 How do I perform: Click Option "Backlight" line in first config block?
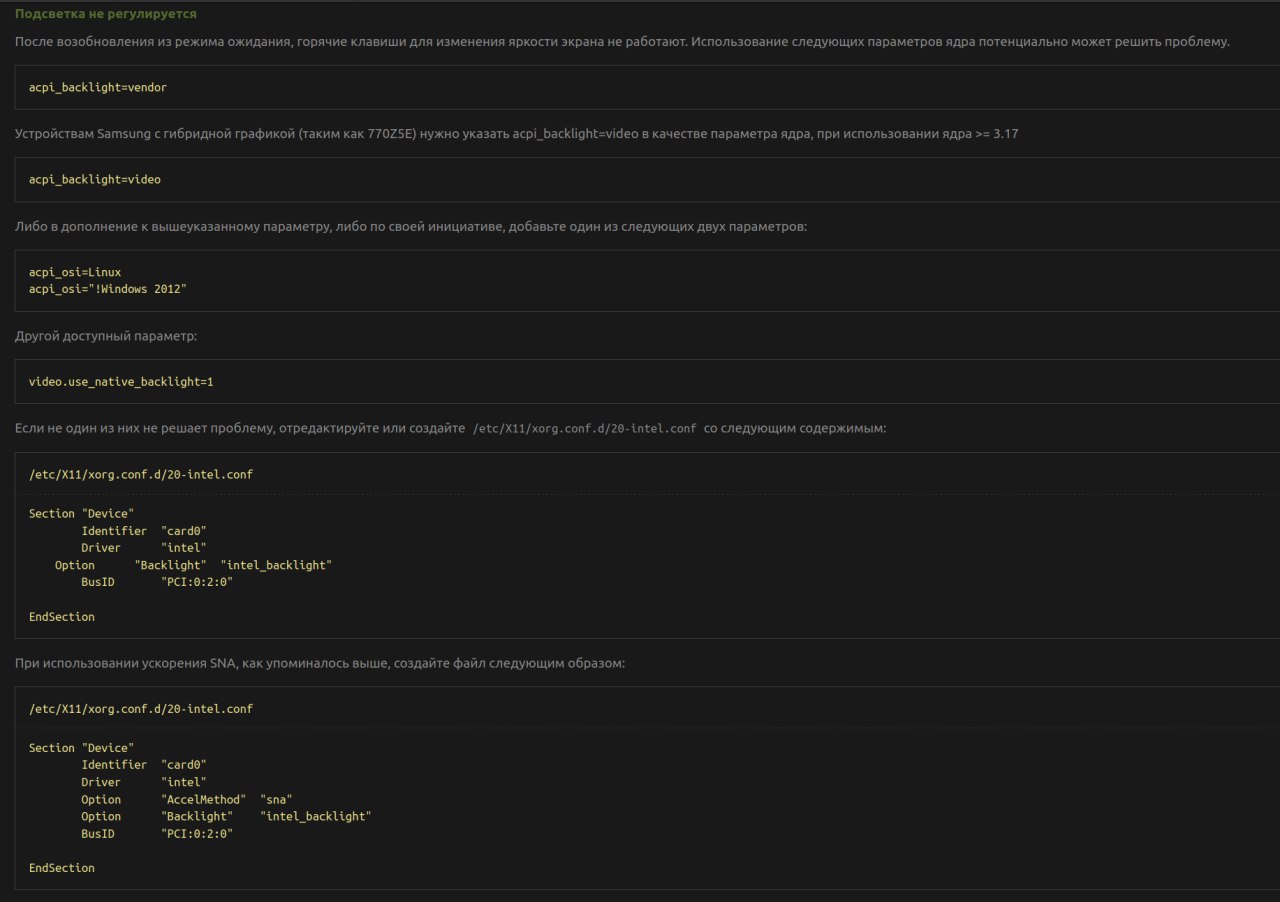click(x=193, y=565)
